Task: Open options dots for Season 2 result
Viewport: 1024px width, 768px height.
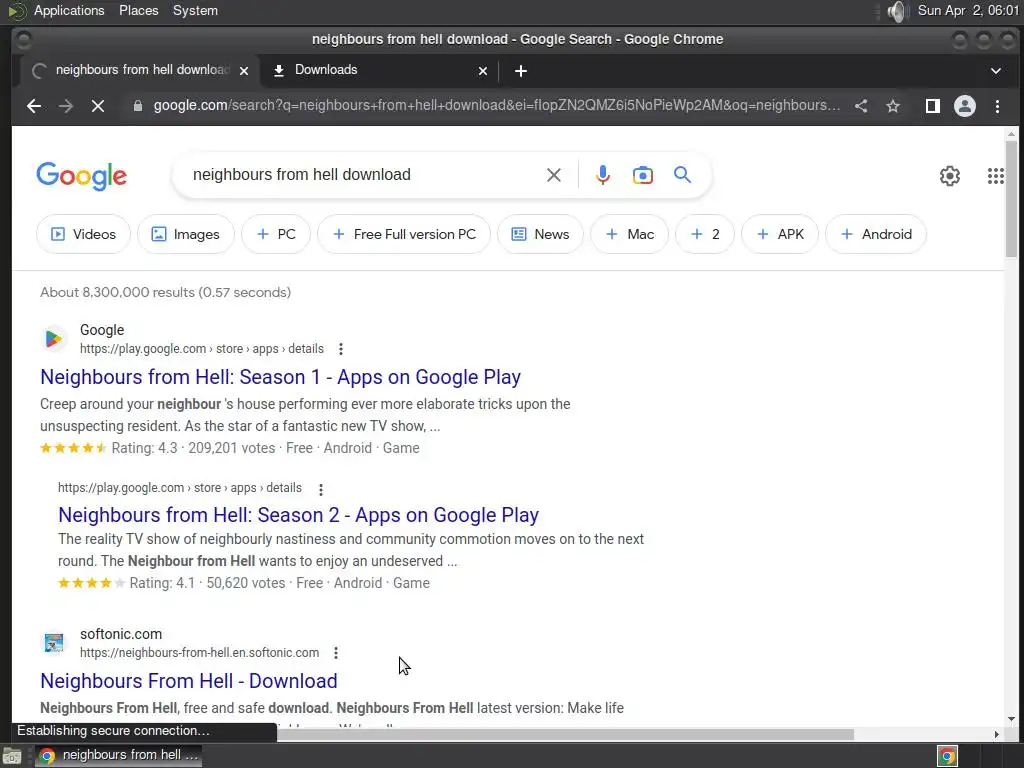Action: tap(321, 489)
